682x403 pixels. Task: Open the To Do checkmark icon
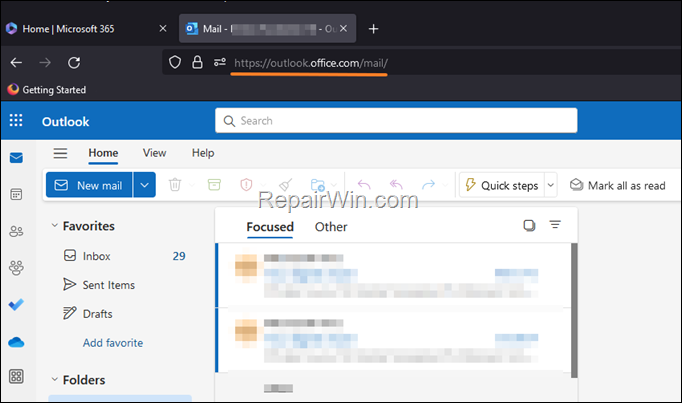tap(16, 305)
